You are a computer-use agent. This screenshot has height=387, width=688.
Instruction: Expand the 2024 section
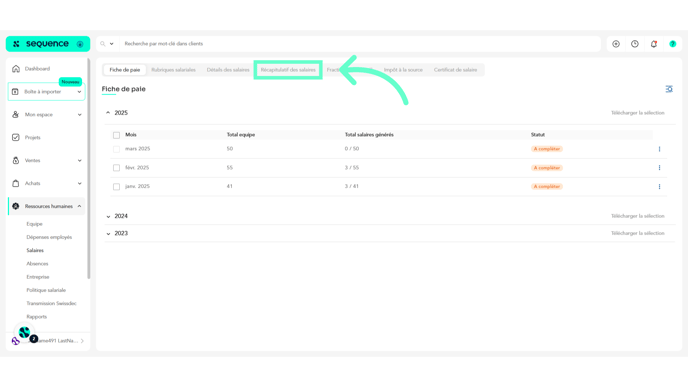click(108, 216)
